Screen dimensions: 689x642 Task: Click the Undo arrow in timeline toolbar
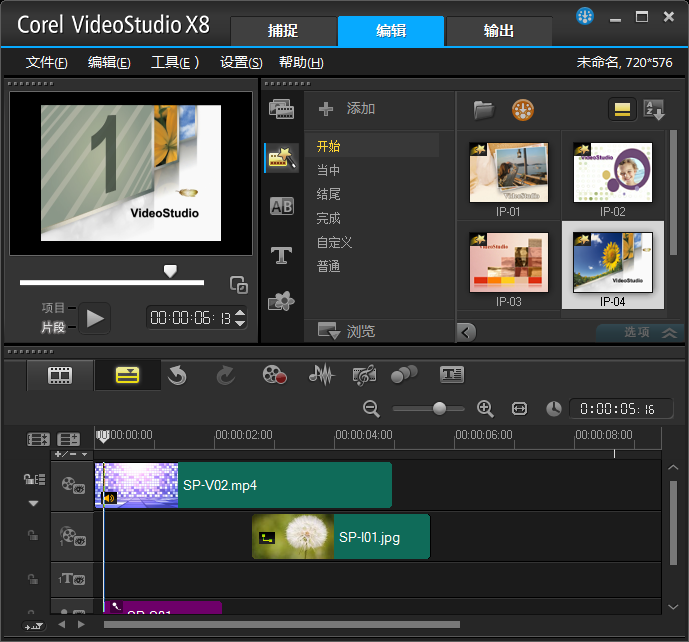pyautogui.click(x=177, y=376)
